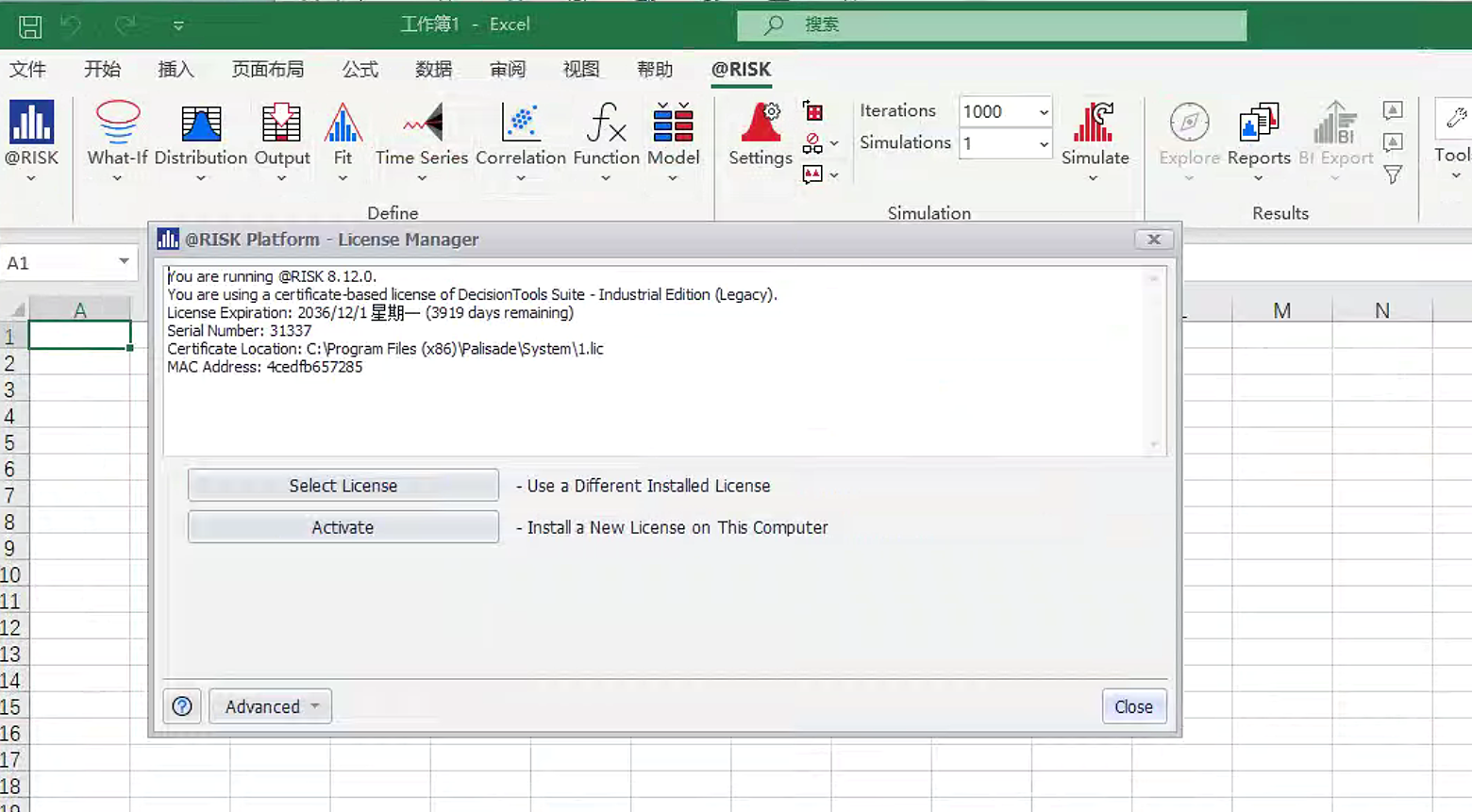The height and width of the screenshot is (812, 1472).
Task: Click the red speech-bubble graph icon beside Settings
Action: pyautogui.click(x=811, y=174)
